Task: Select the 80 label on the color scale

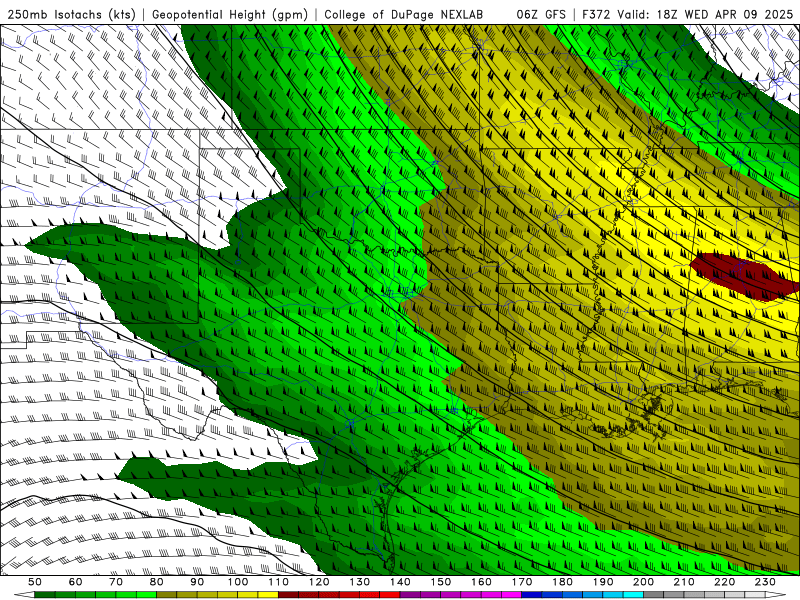Action: tap(157, 582)
